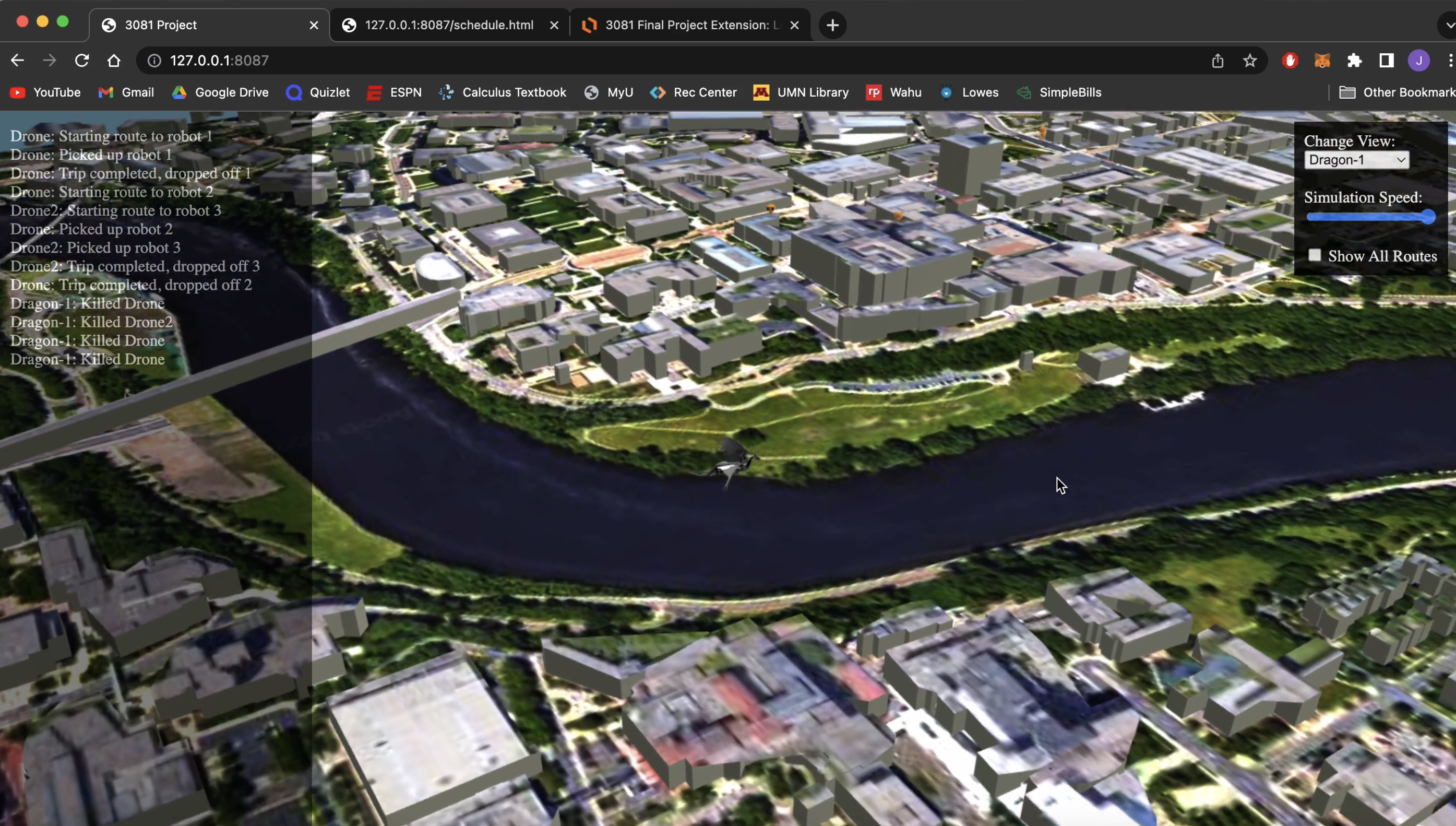Bookmark this page with the star icon
The image size is (1456, 826).
pos(1250,60)
